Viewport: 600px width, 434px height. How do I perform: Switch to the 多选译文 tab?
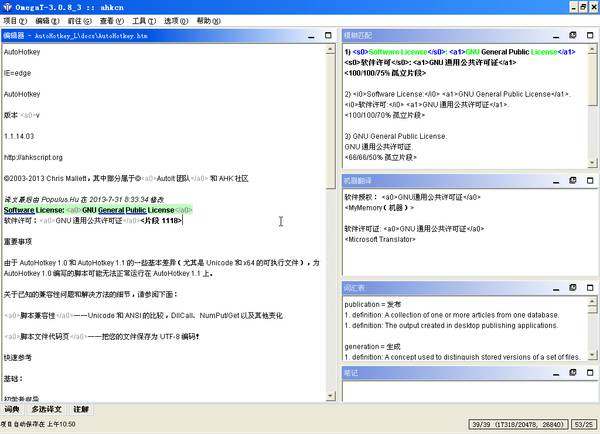click(46, 409)
